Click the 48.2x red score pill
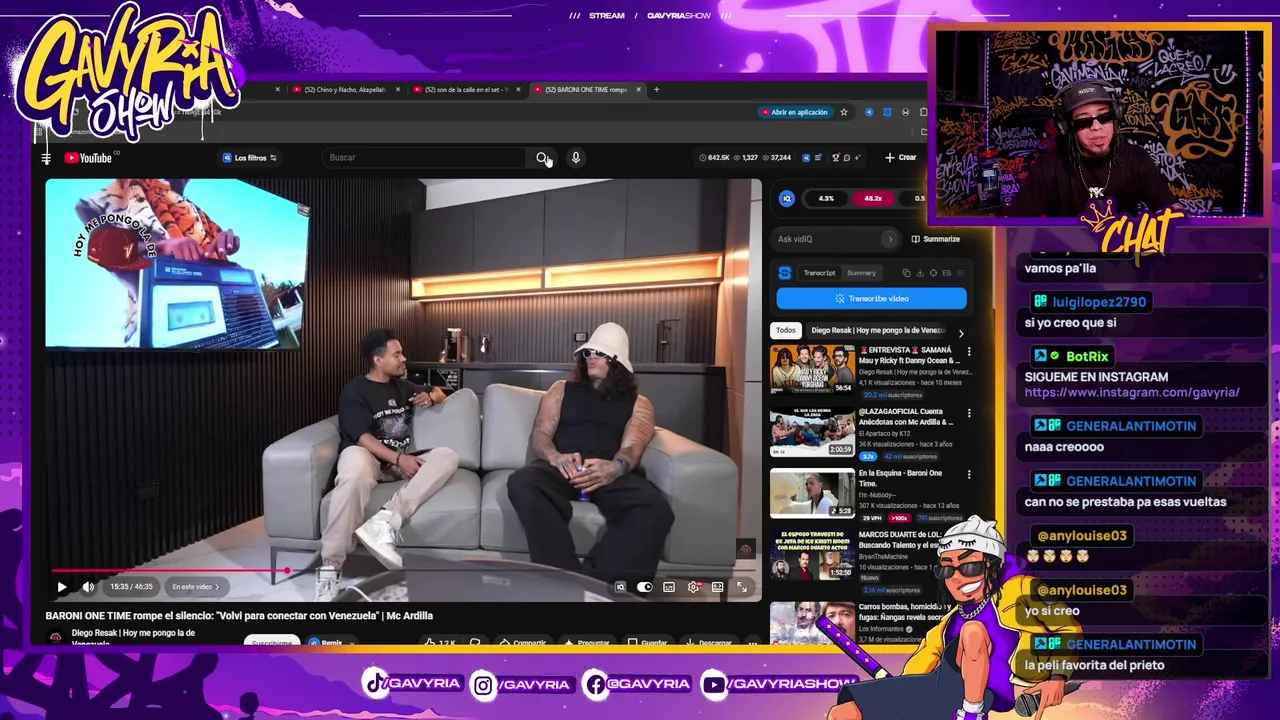 tap(873, 198)
